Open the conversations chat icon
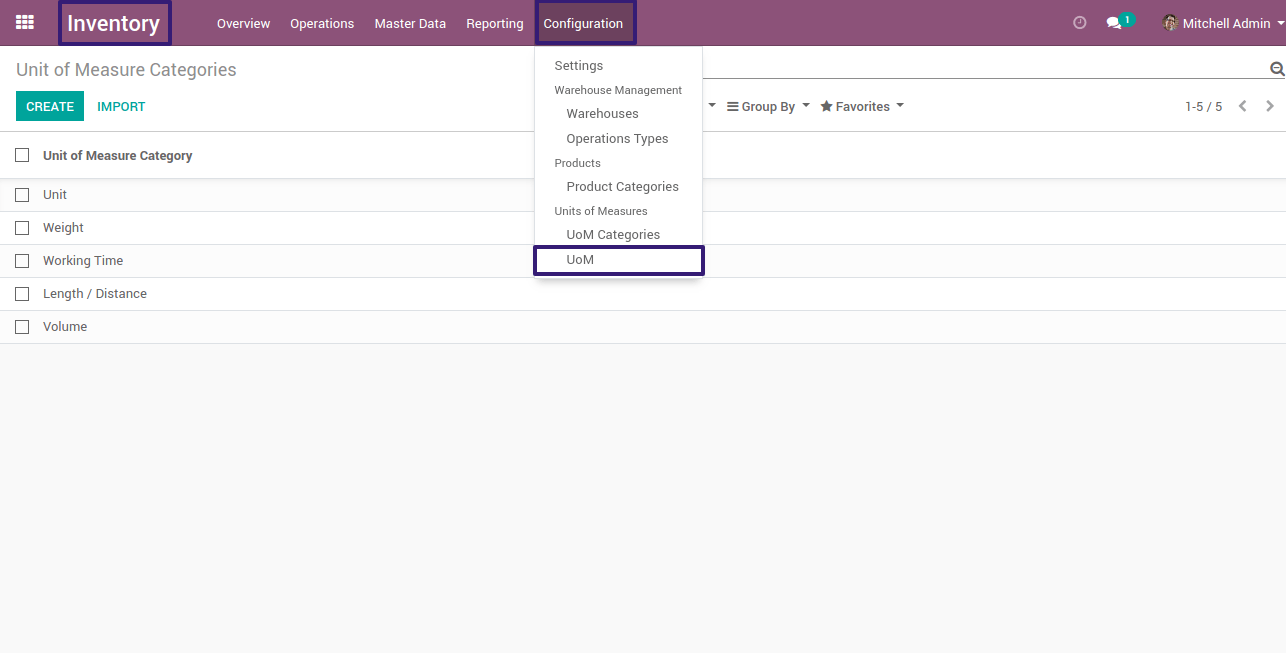This screenshot has height=653, width=1286. [1114, 23]
